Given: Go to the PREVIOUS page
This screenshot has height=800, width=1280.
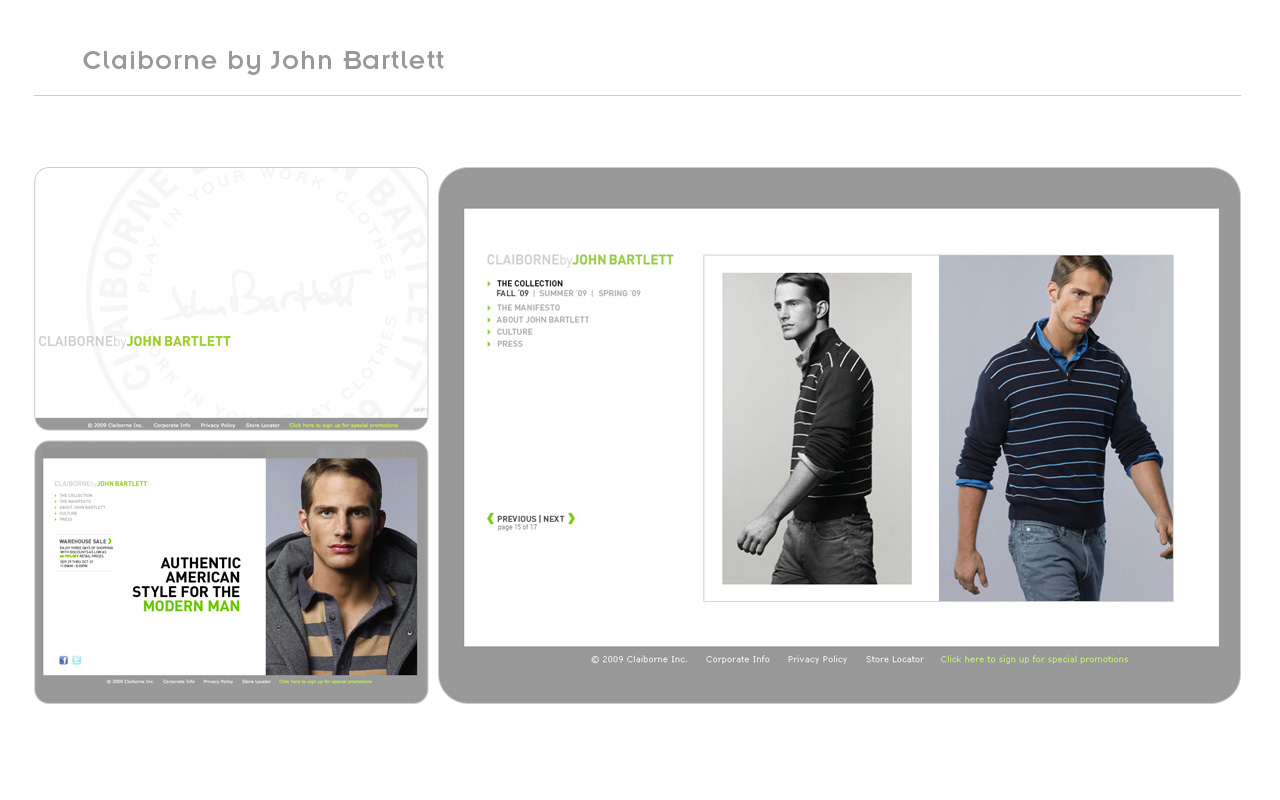Looking at the screenshot, I should click(516, 519).
